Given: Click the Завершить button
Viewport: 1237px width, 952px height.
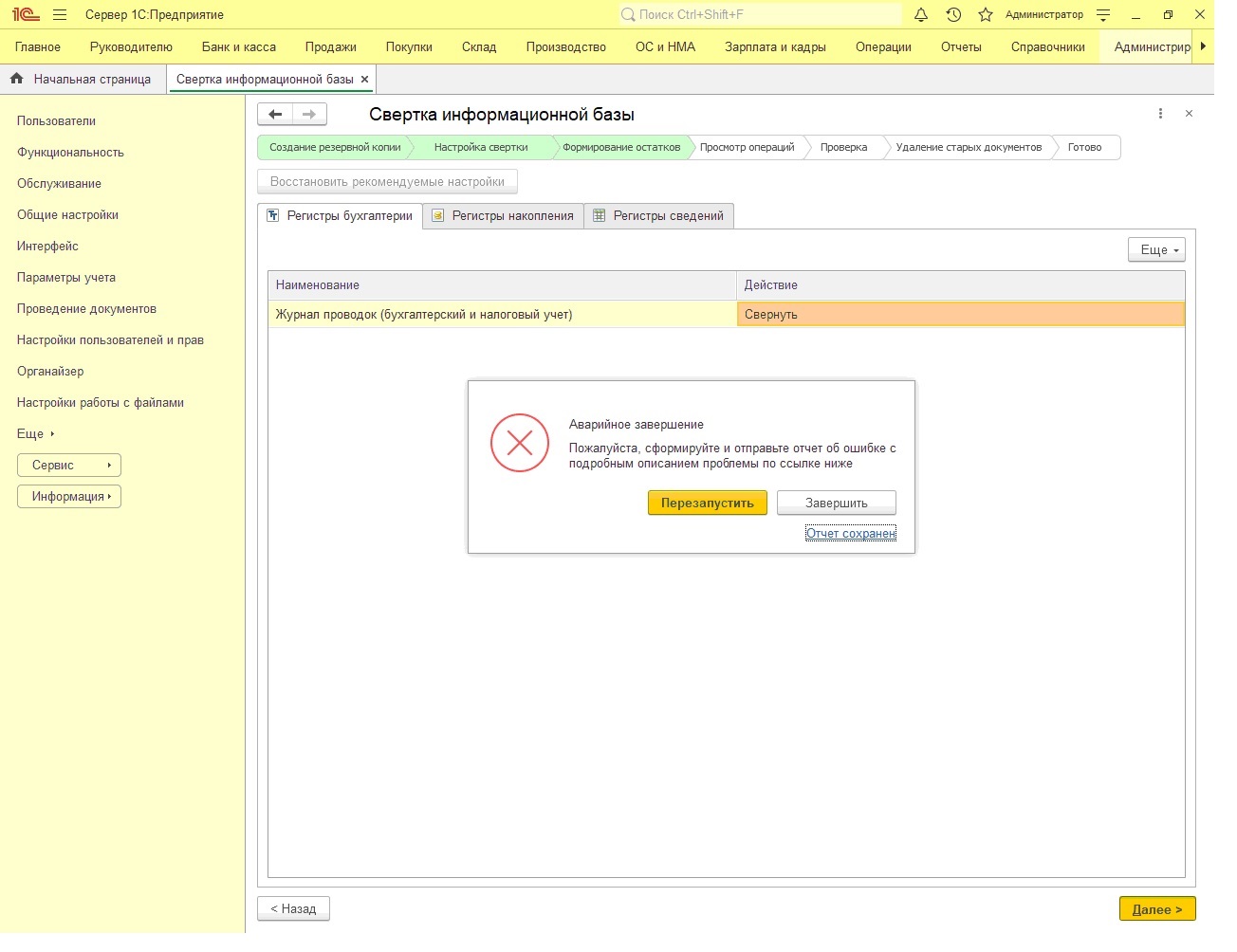Looking at the screenshot, I should pyautogui.click(x=836, y=503).
